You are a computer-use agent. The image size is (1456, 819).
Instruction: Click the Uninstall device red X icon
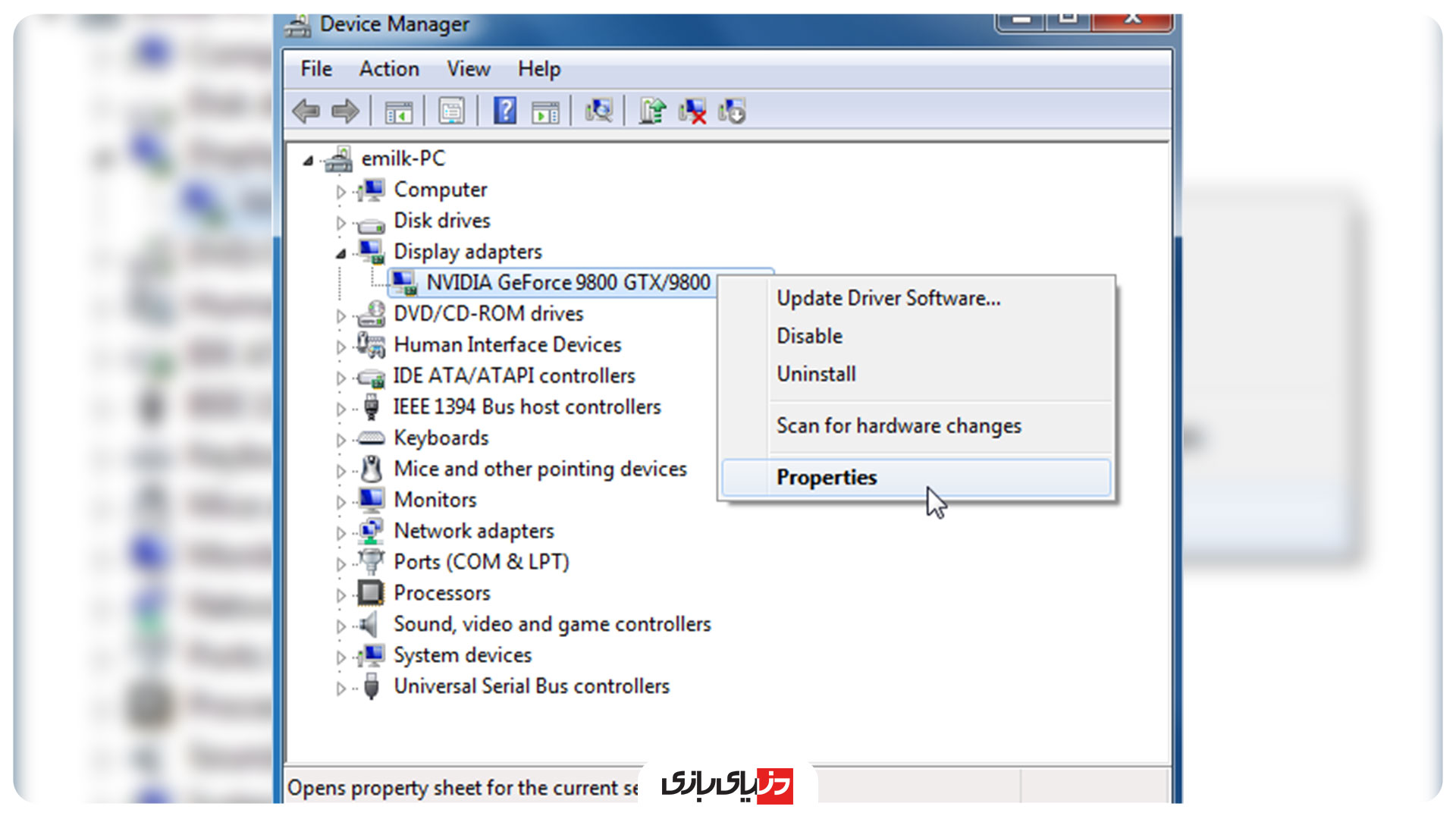click(692, 111)
